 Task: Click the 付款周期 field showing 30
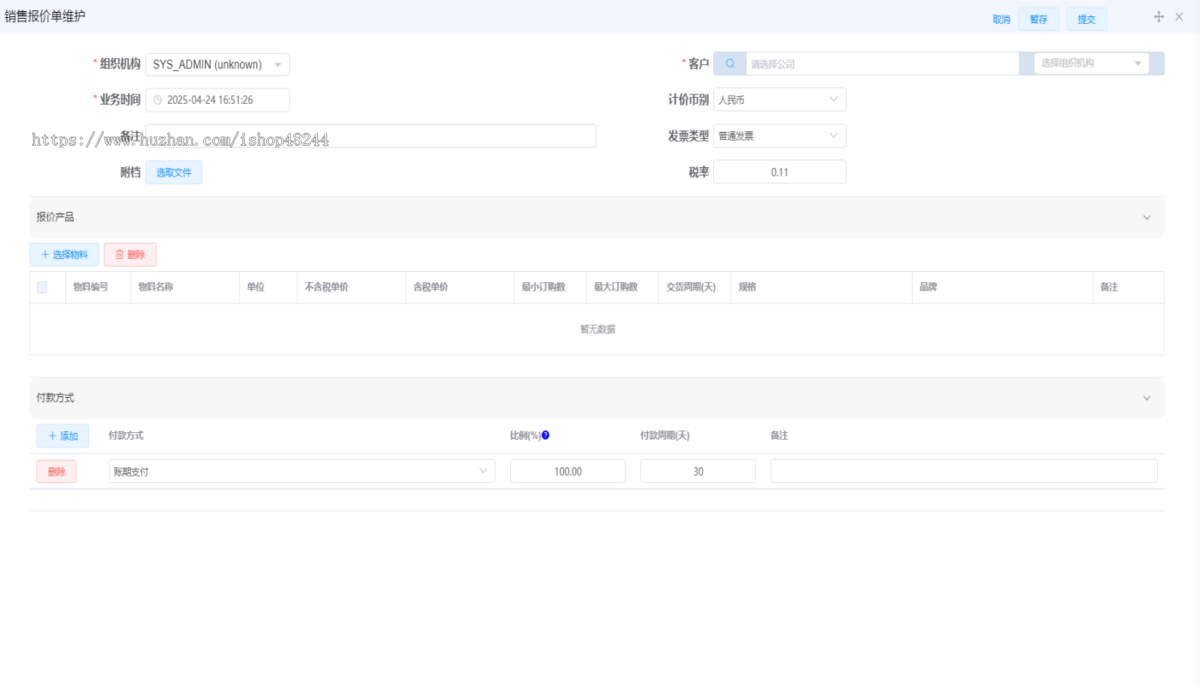tap(698, 471)
